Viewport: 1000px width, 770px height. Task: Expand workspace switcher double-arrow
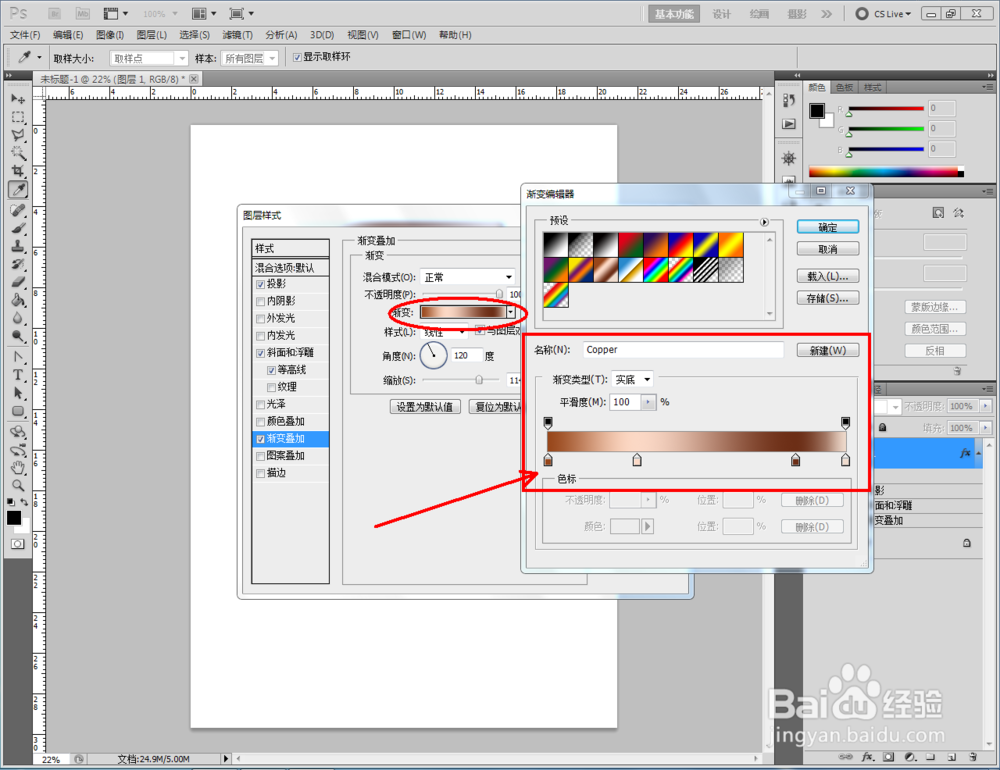[x=827, y=14]
